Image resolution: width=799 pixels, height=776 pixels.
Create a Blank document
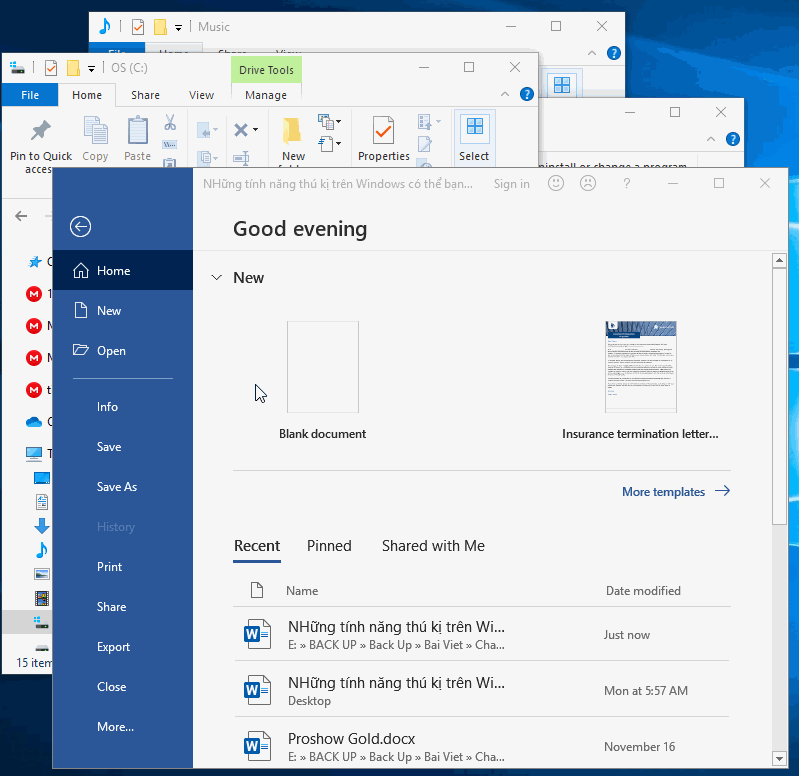click(323, 381)
